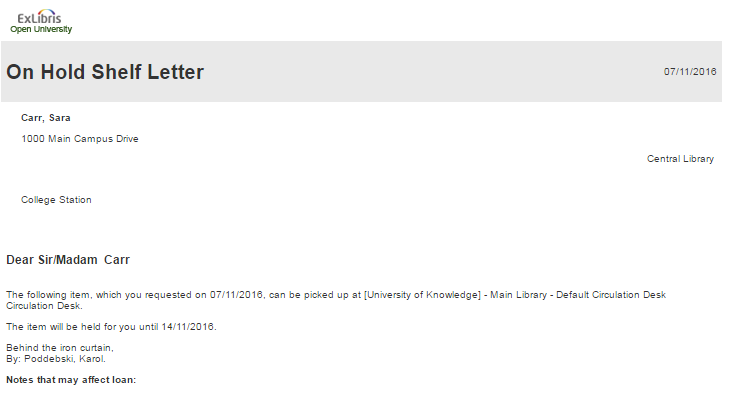The image size is (742, 400).
Task: Click the Dear Sir/Madam Carr greeting
Action: click(68, 260)
